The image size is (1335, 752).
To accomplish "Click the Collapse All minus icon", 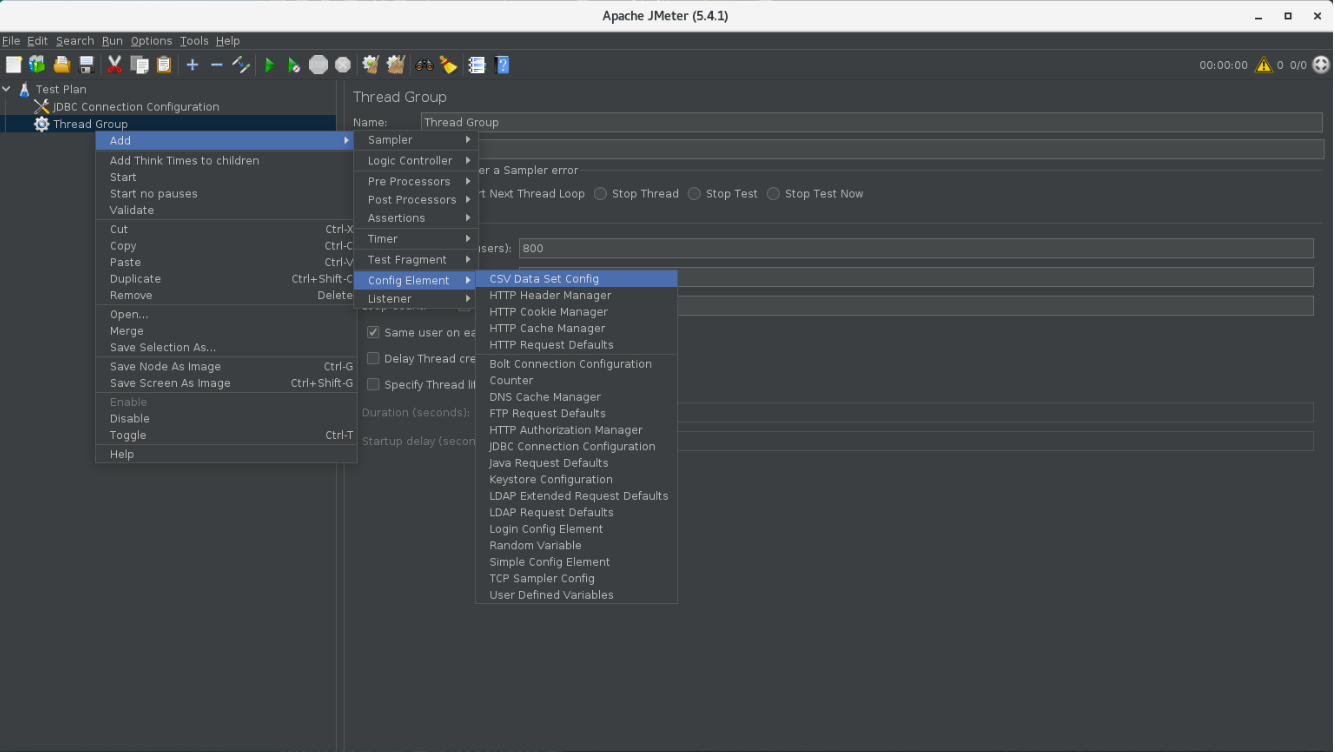I will tap(216, 65).
